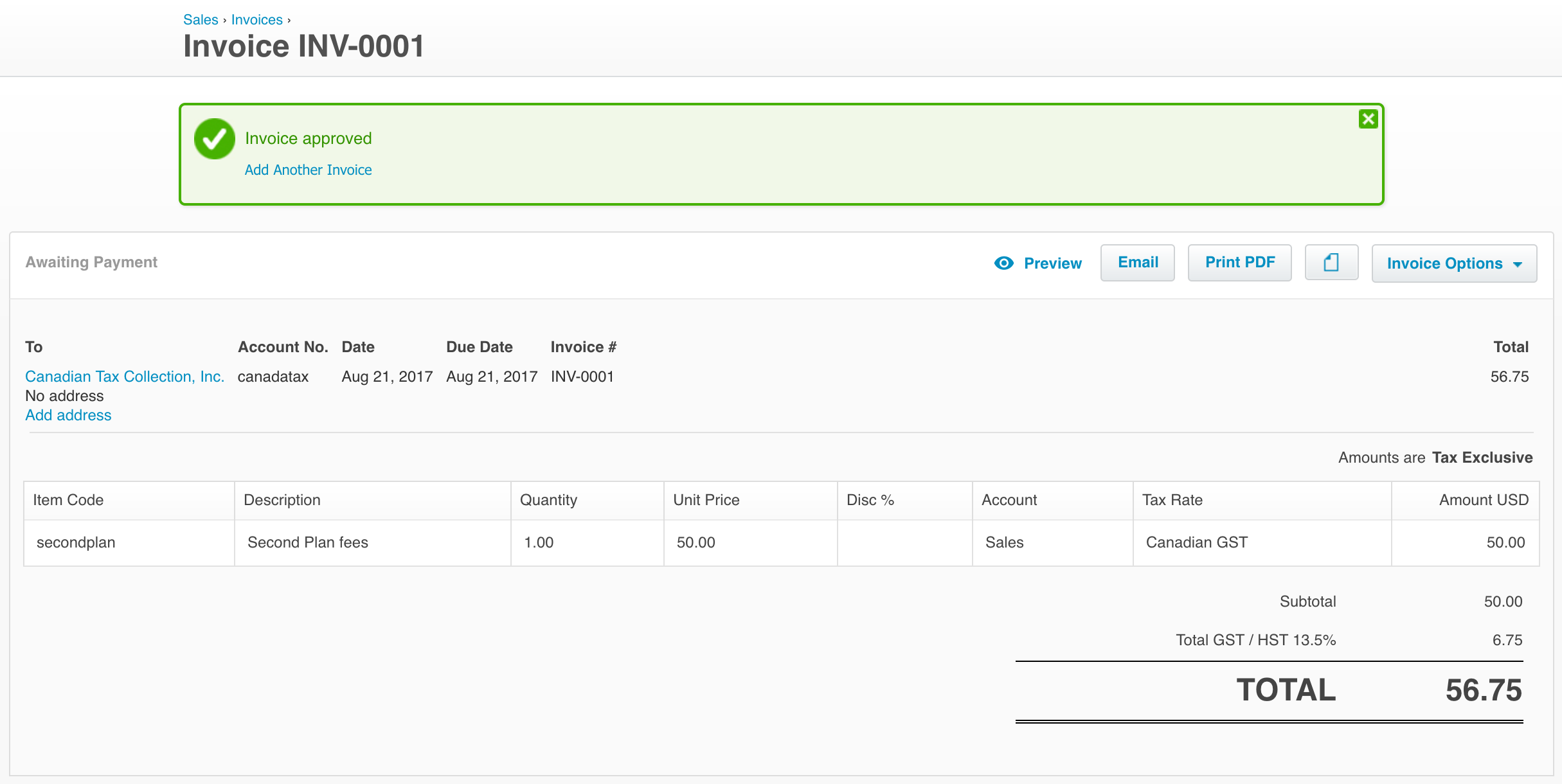The height and width of the screenshot is (784, 1562).
Task: Click the Preview eye icon
Action: (x=1003, y=263)
